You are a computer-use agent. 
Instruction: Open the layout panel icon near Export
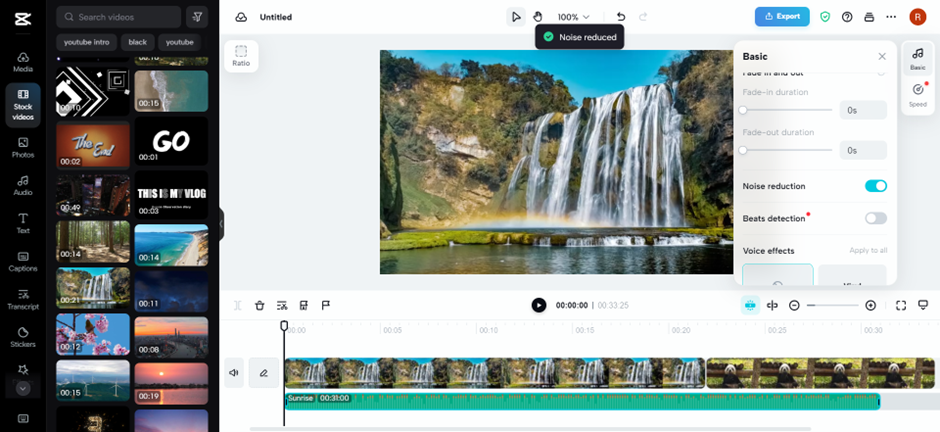(x=869, y=17)
